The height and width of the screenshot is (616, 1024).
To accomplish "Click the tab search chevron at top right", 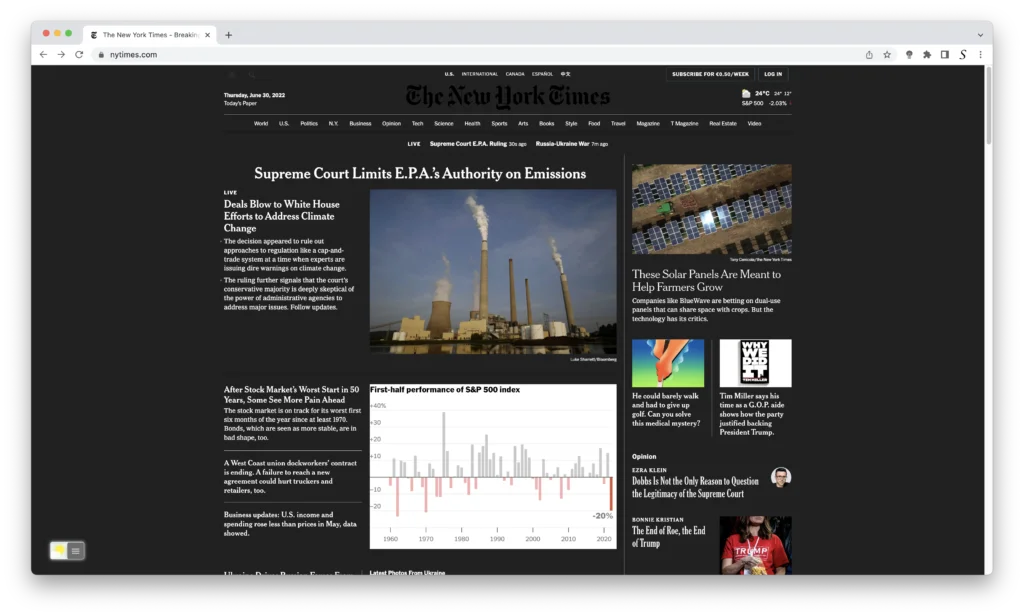I will [x=980, y=35].
